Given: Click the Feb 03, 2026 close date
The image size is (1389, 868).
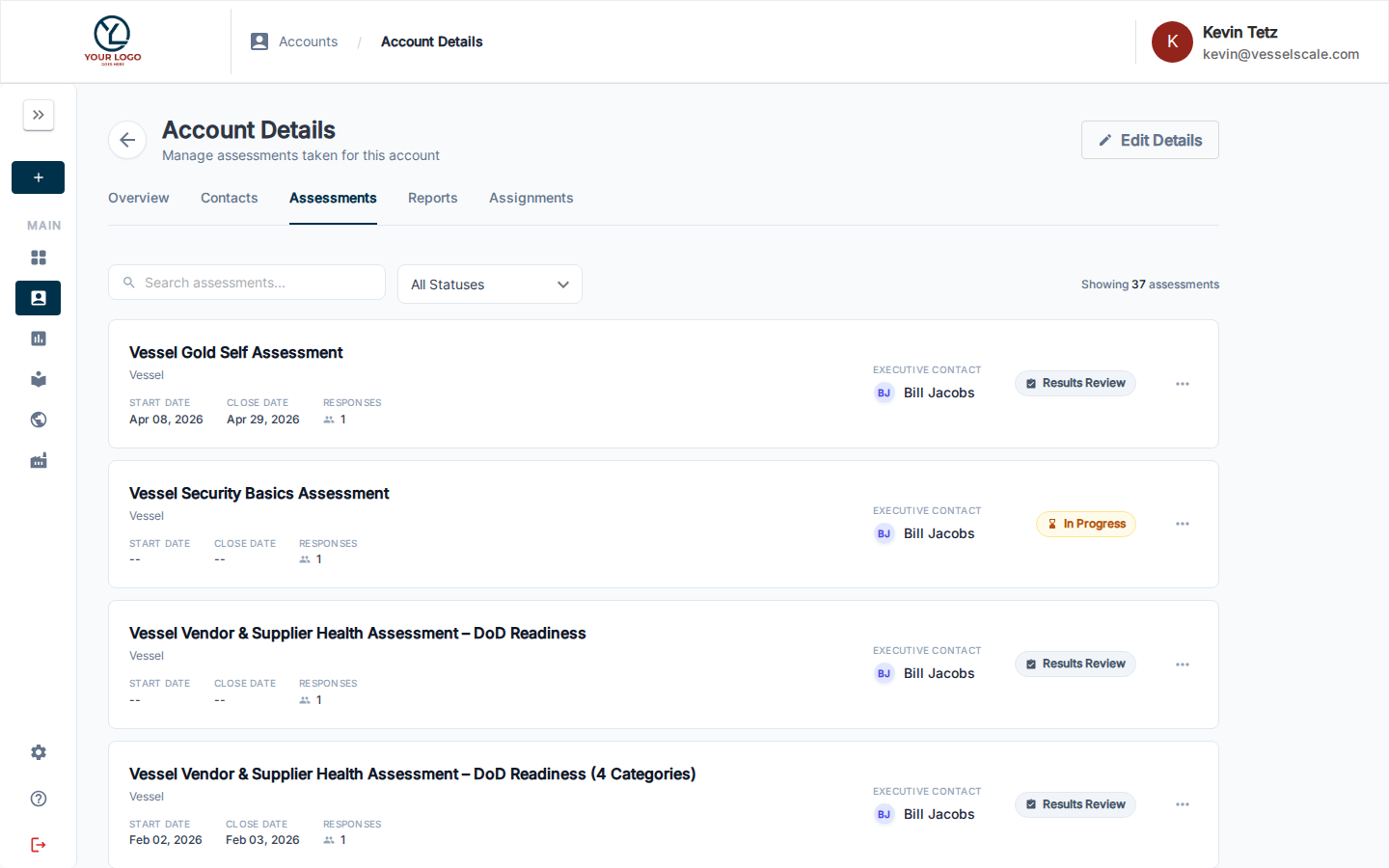Looking at the screenshot, I should coord(262,840).
